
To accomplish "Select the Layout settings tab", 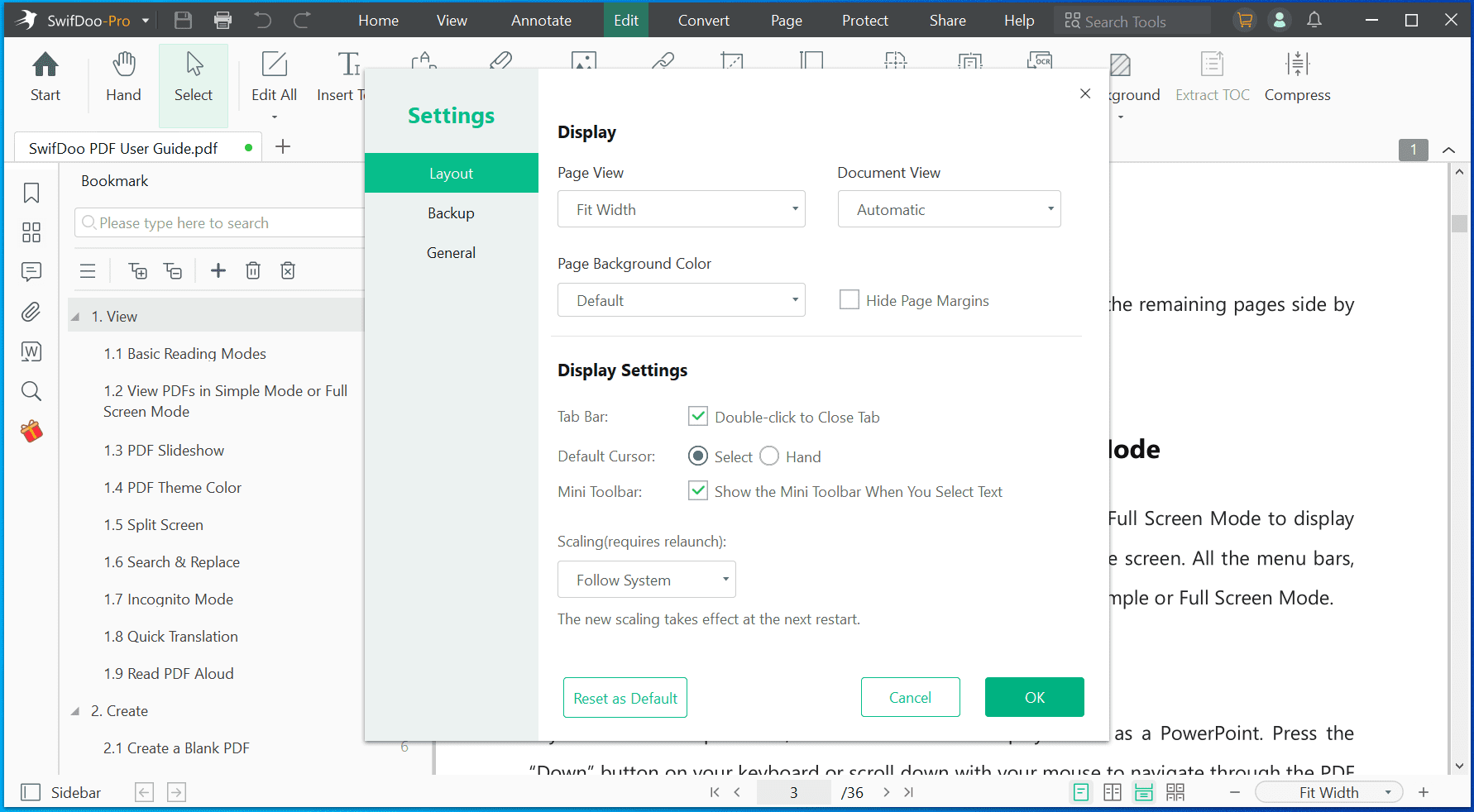I will pos(452,173).
